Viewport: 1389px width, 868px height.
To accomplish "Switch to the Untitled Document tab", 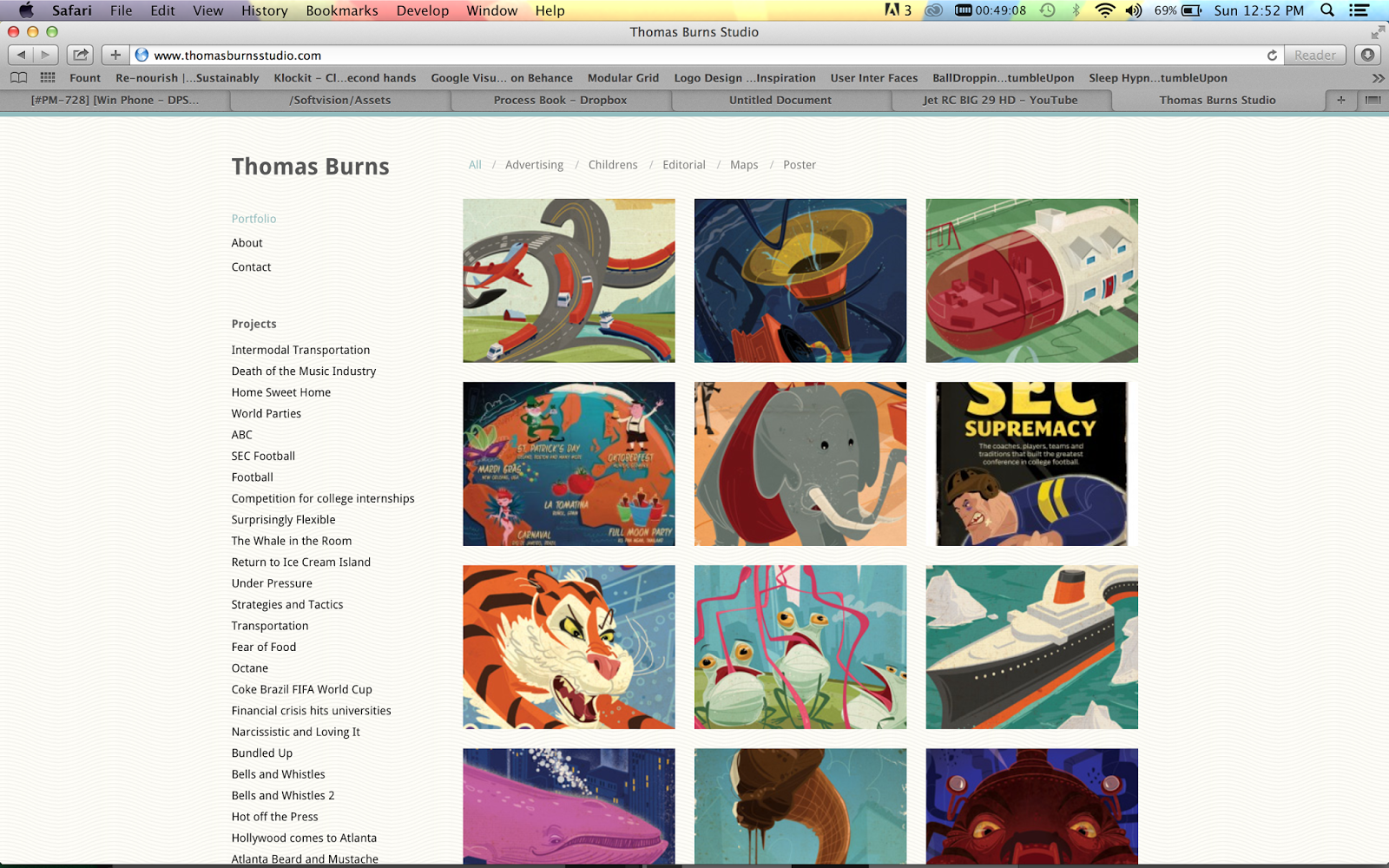I will [780, 100].
